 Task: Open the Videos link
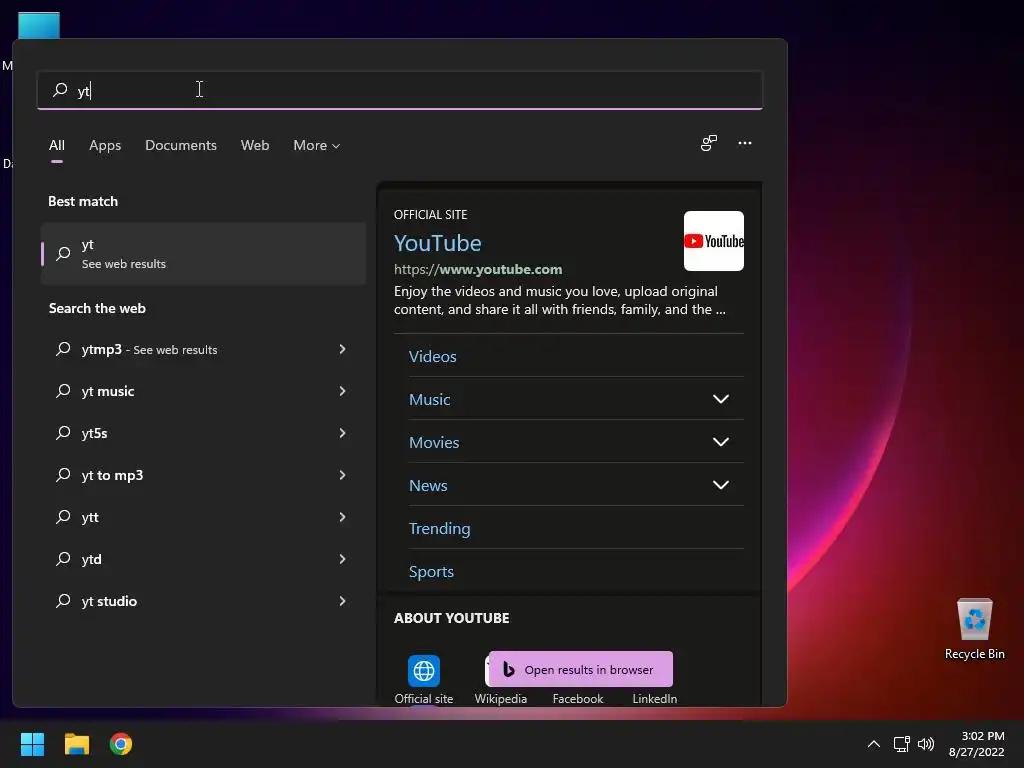432,357
